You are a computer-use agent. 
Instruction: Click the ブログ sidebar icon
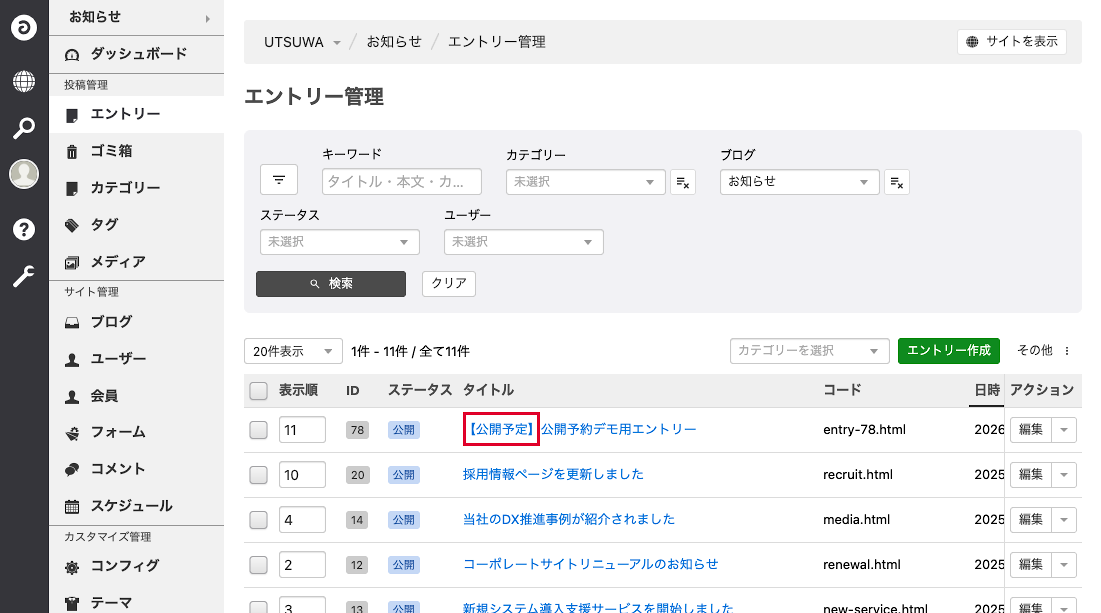coord(72,322)
